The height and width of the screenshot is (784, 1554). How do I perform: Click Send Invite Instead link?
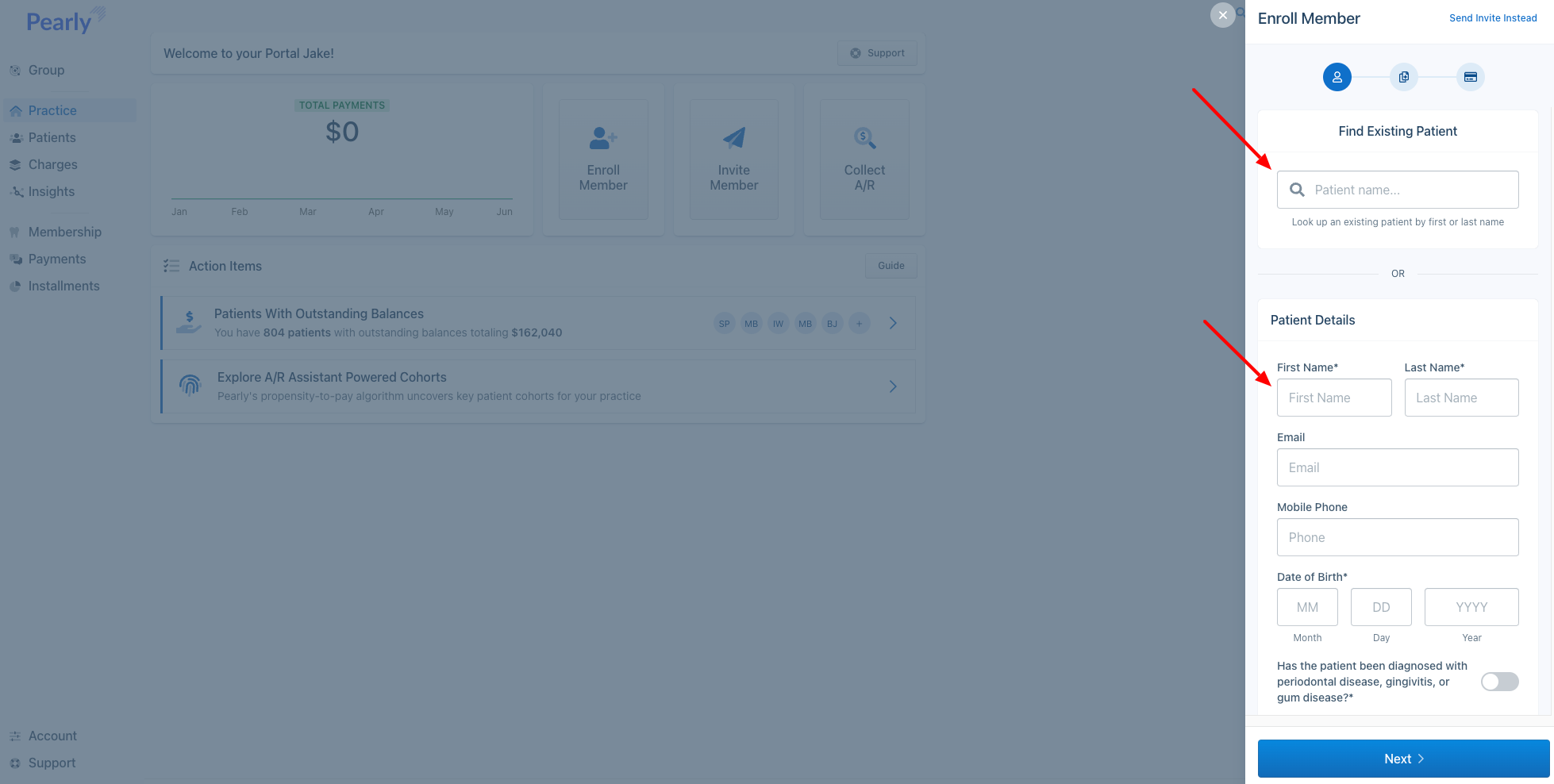click(1492, 18)
